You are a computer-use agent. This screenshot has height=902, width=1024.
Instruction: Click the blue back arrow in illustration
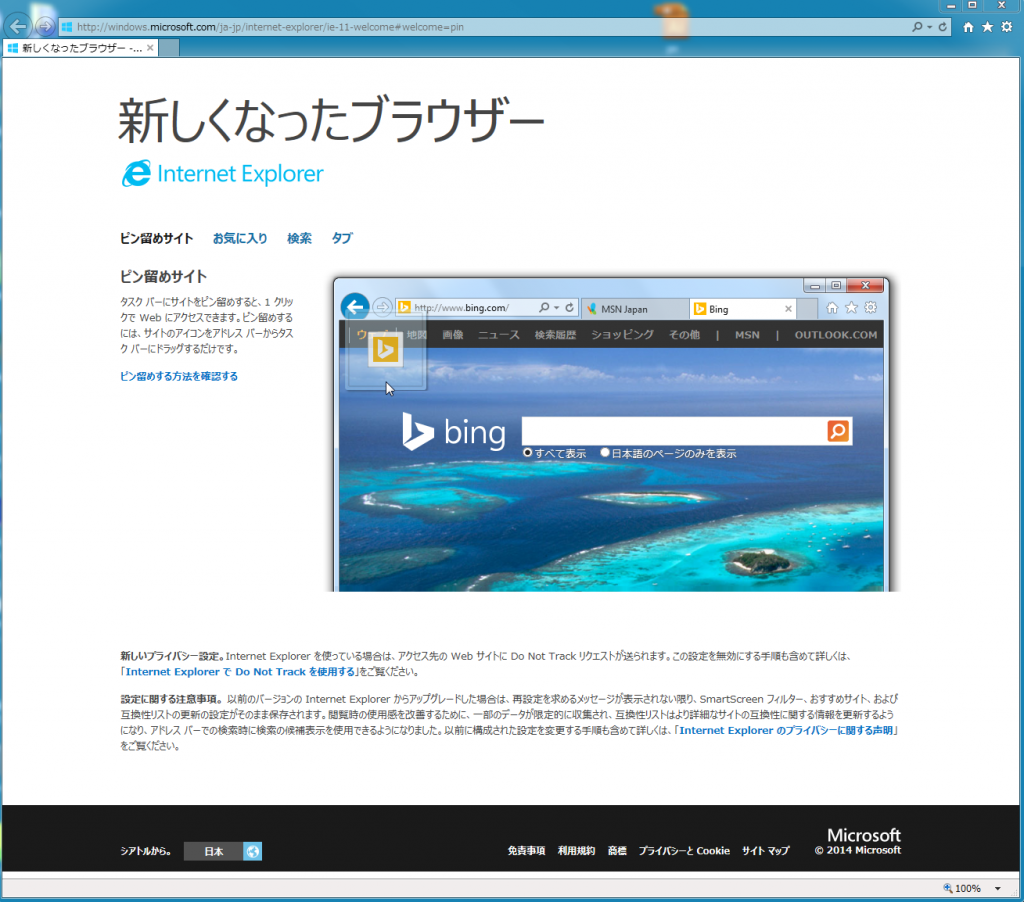pyautogui.click(x=355, y=306)
